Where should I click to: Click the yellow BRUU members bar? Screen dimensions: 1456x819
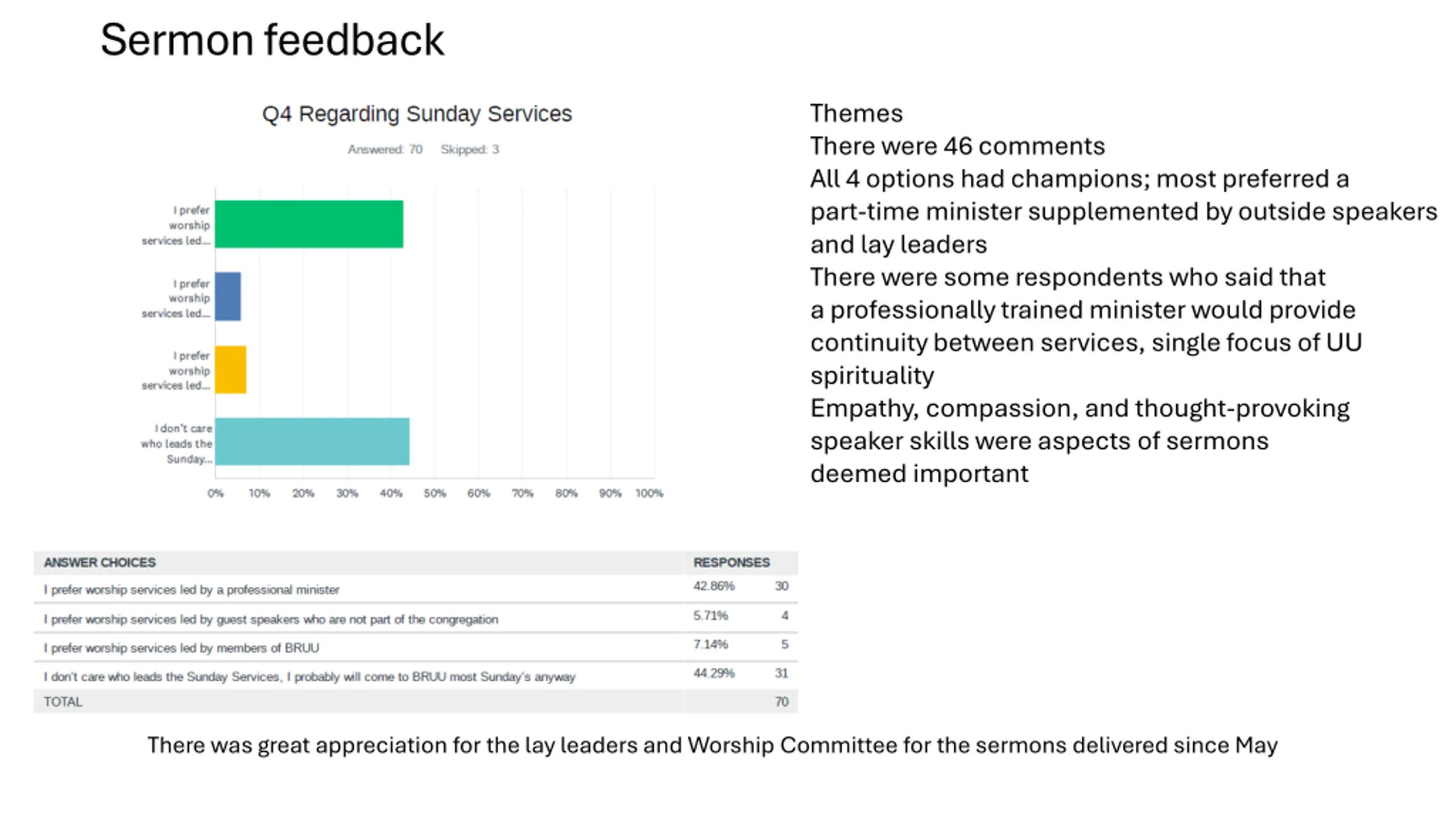(x=230, y=369)
